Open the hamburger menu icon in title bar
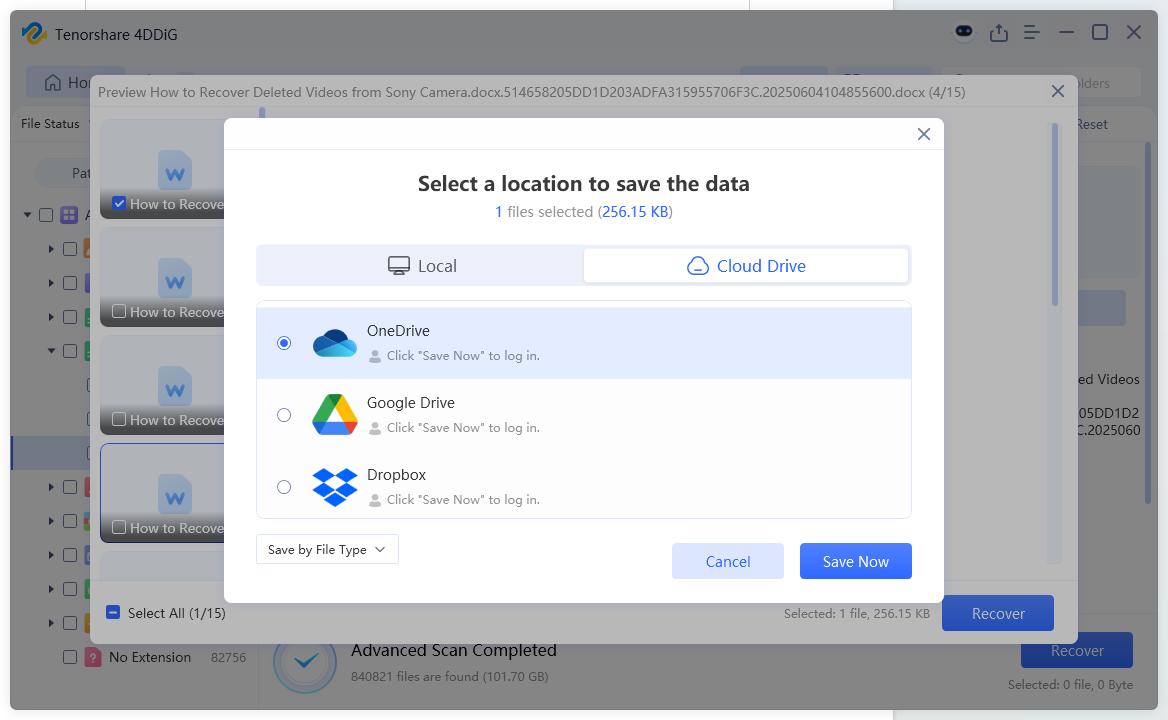Image resolution: width=1168 pixels, height=720 pixels. tap(1032, 33)
